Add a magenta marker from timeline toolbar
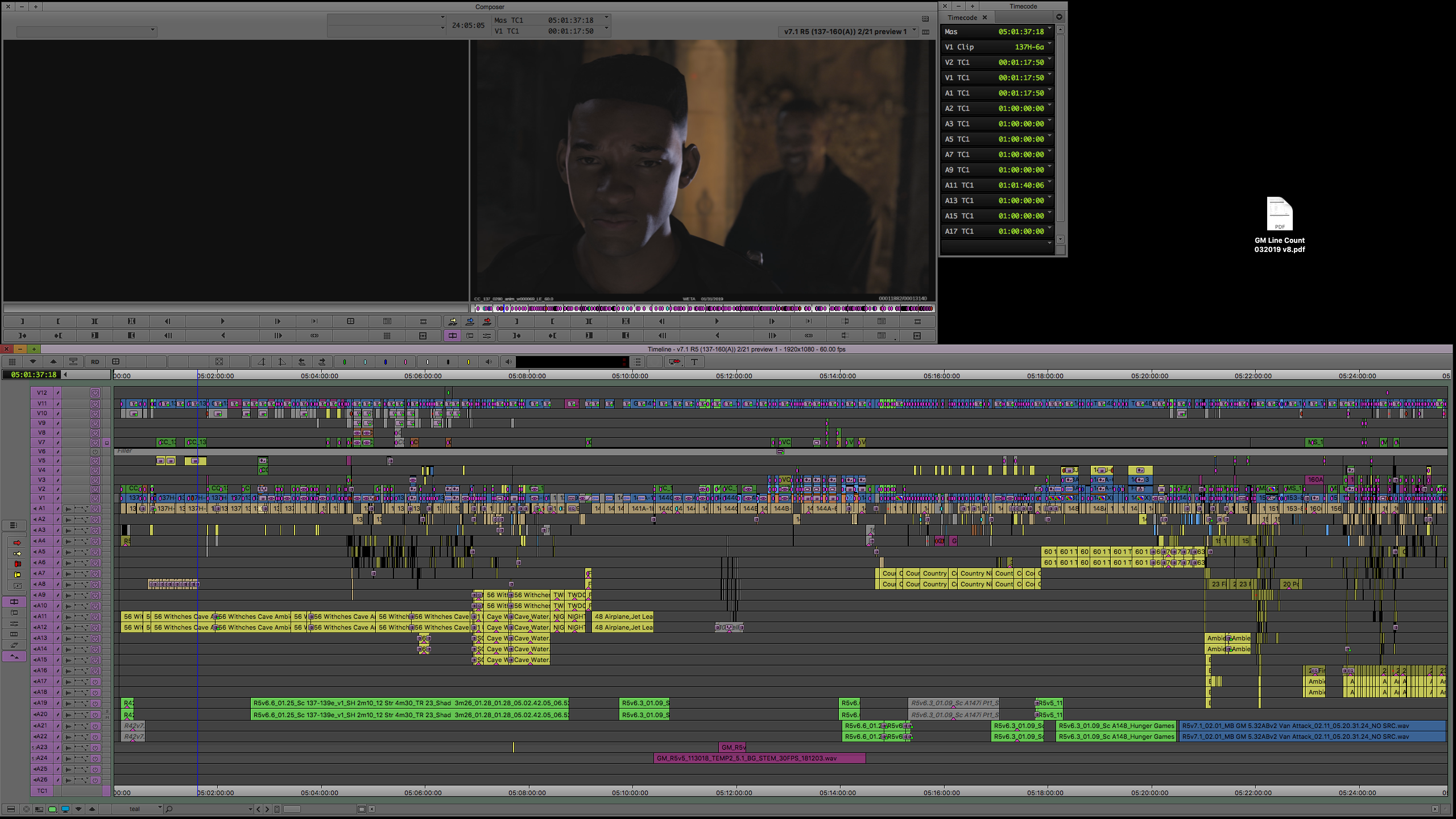 coord(406,362)
